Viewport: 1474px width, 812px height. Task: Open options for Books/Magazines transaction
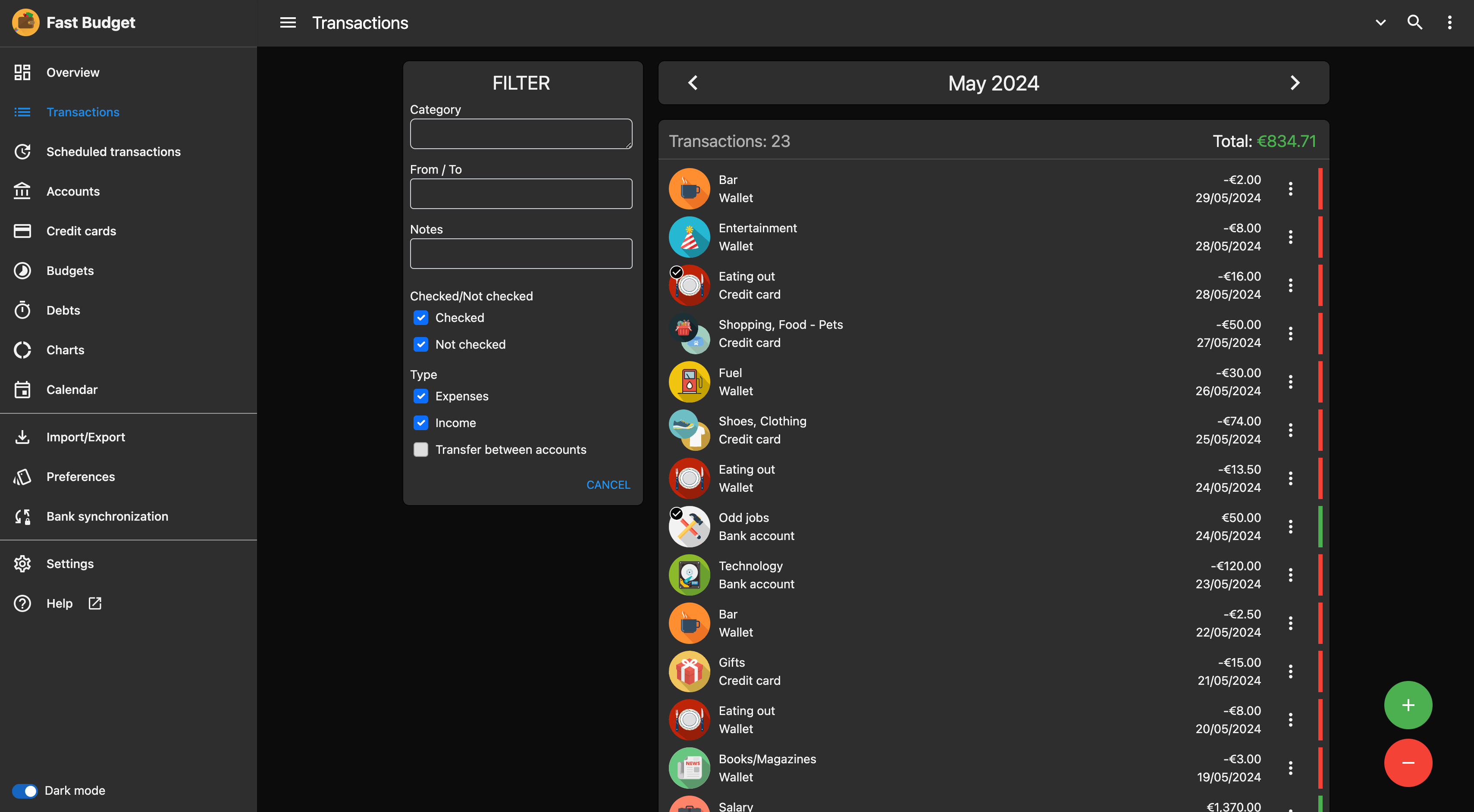(1290, 768)
